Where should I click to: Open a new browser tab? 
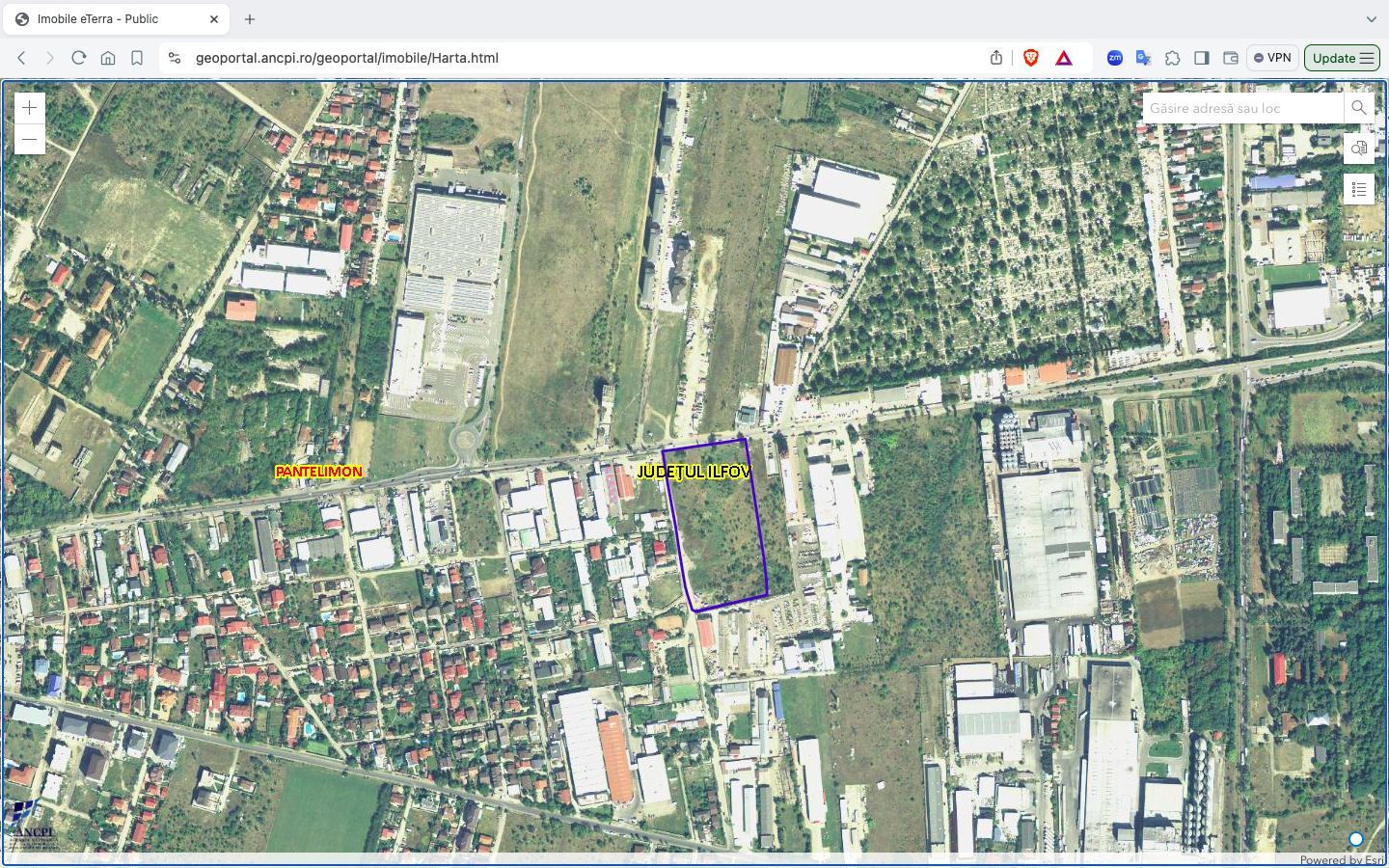pos(249,18)
